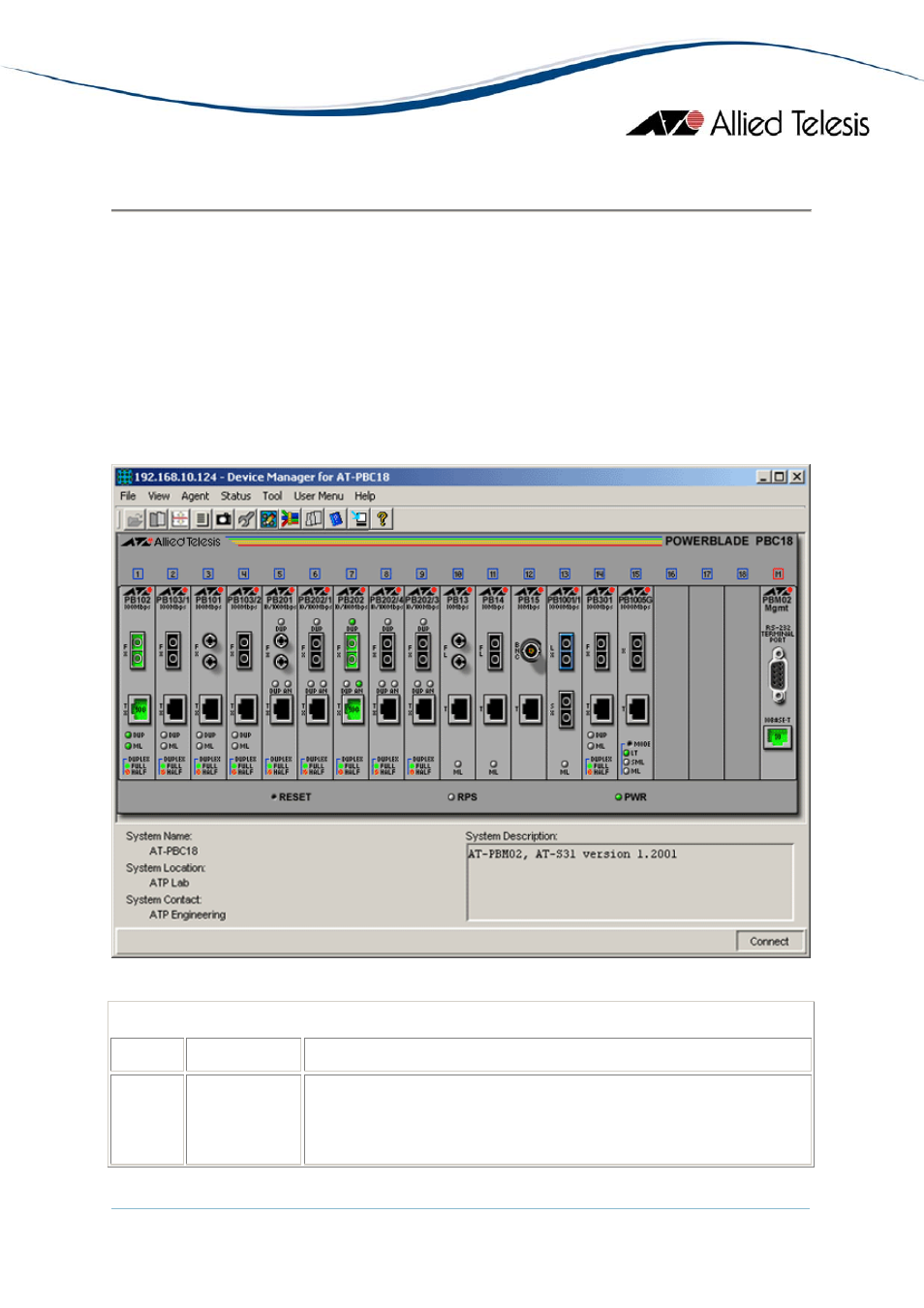Click the Allied Telesis logo at page top
Screen dimensions: 924x1308
[748, 124]
